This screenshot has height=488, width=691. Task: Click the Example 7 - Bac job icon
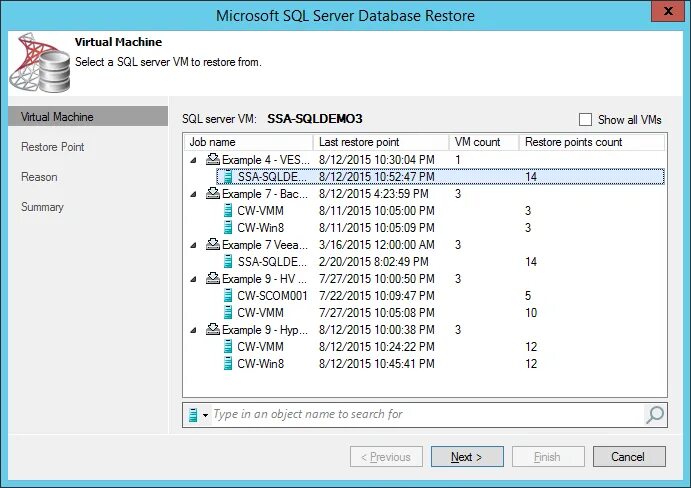[213, 193]
